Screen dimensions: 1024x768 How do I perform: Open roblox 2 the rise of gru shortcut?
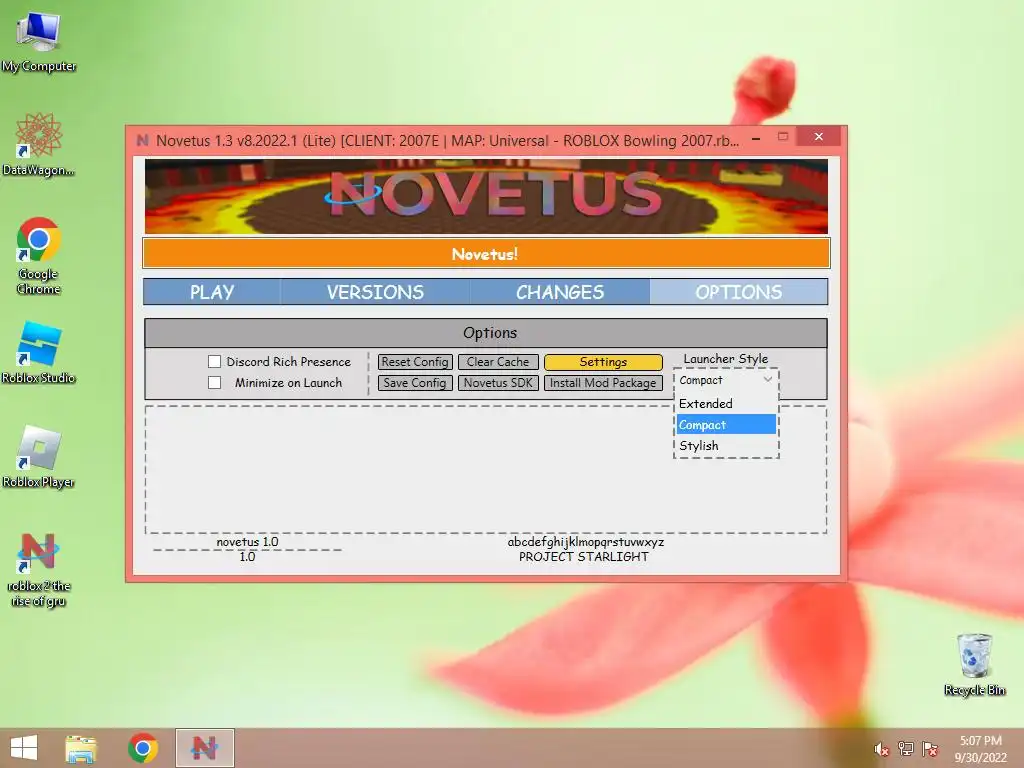[39, 569]
